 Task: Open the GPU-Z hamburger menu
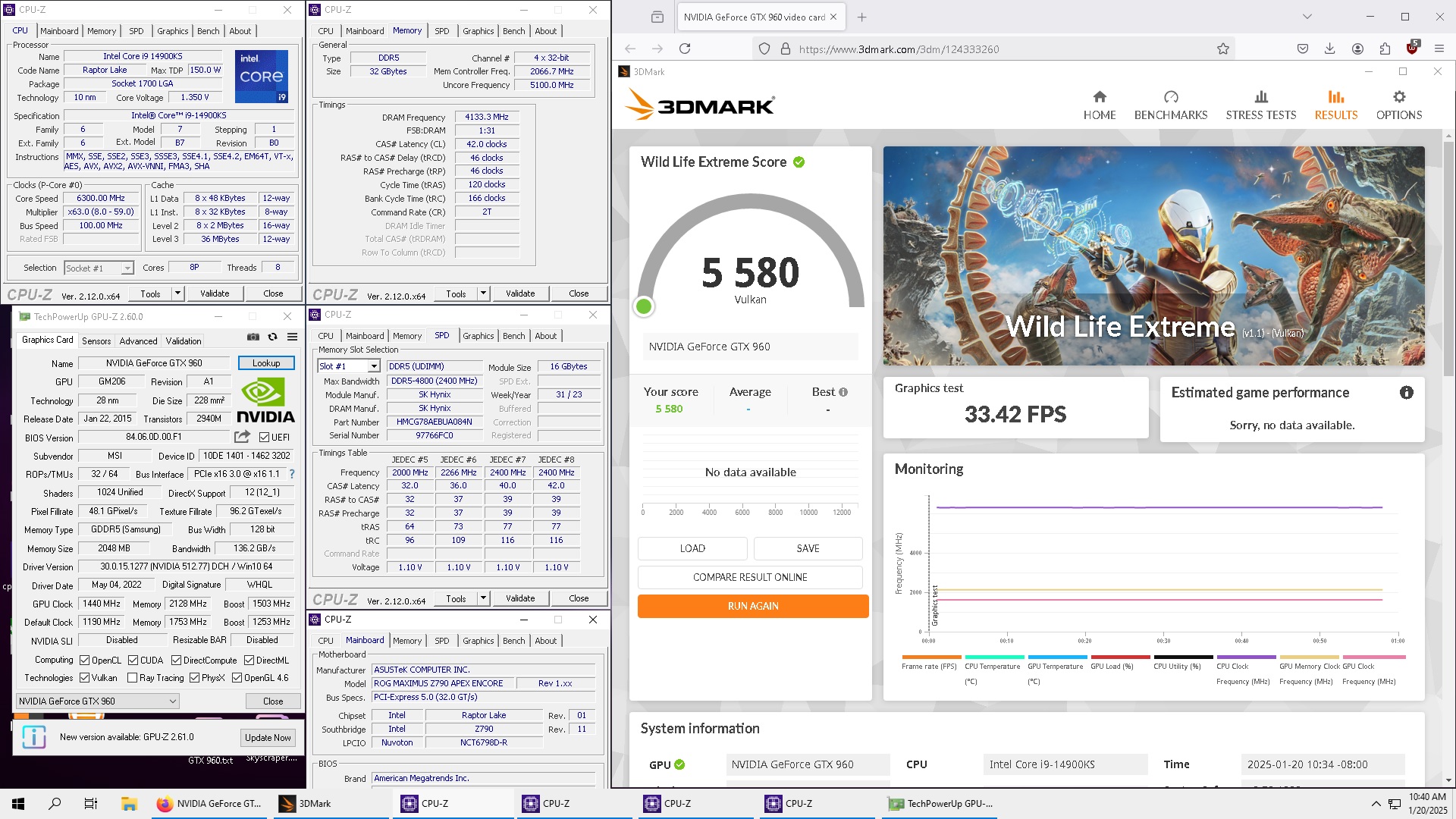293,337
